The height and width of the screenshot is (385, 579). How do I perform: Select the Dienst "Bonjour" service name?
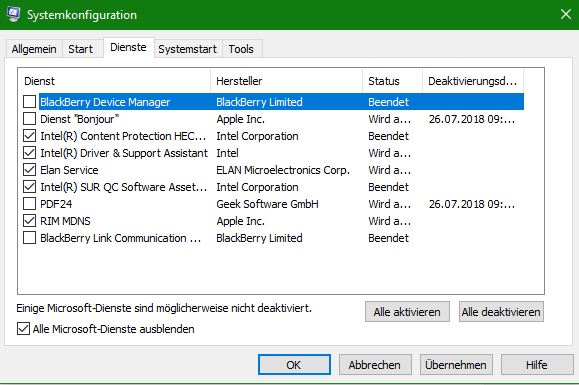[80, 119]
